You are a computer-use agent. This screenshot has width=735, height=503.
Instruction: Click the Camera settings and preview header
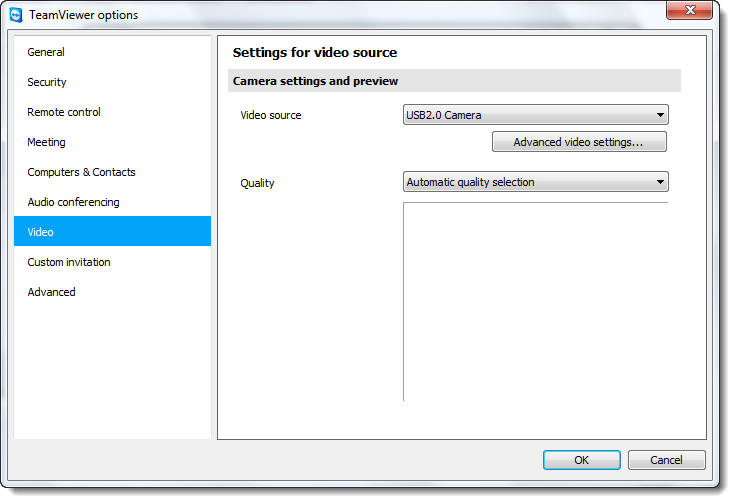pos(454,81)
